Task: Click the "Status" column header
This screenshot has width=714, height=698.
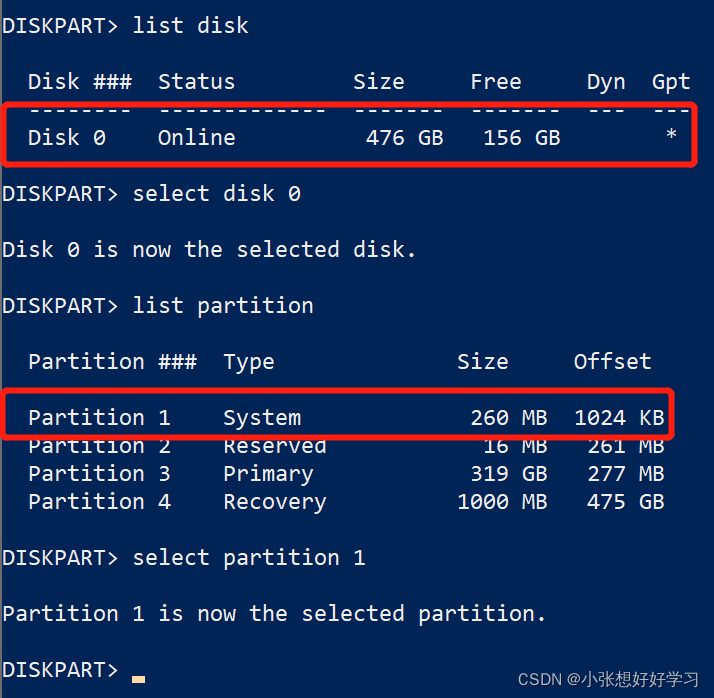Action: click(x=196, y=82)
